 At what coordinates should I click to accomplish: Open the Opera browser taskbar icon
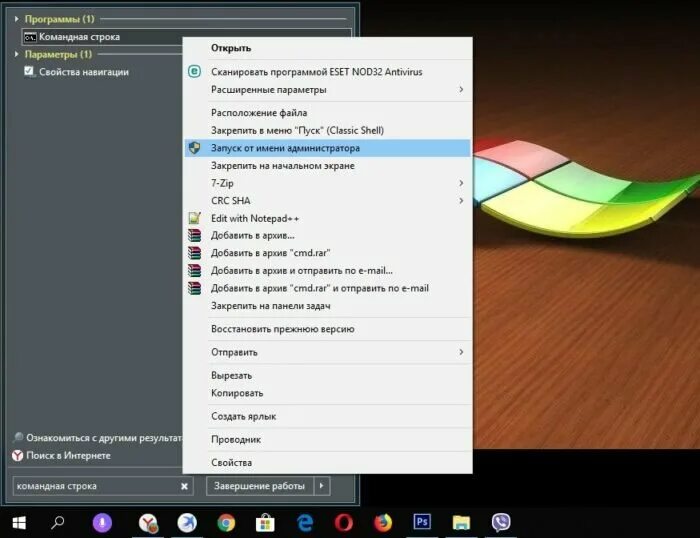pyautogui.click(x=344, y=522)
